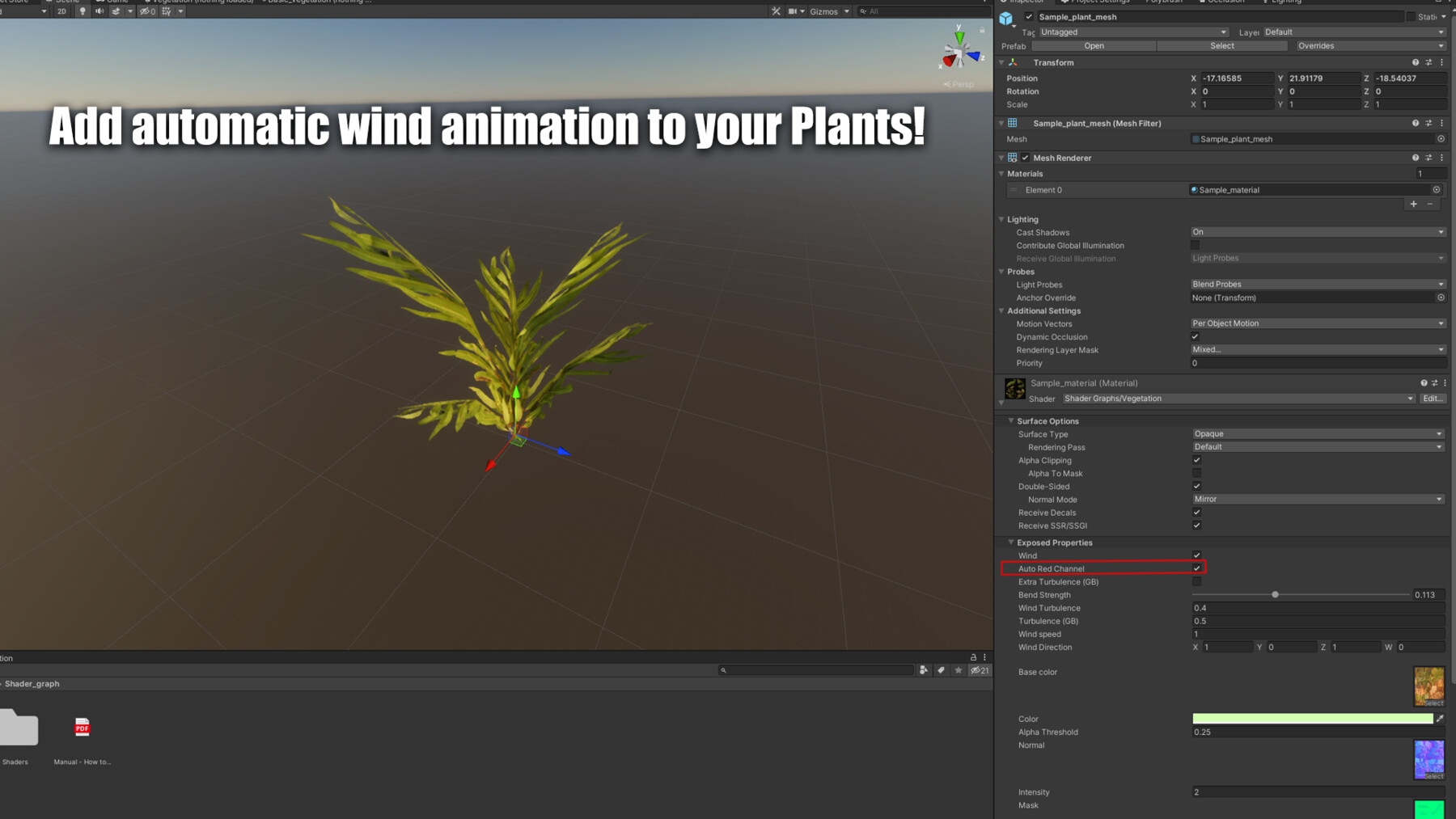Enable Alpha To Mask checkbox
Image resolution: width=1456 pixels, height=819 pixels.
click(x=1196, y=474)
